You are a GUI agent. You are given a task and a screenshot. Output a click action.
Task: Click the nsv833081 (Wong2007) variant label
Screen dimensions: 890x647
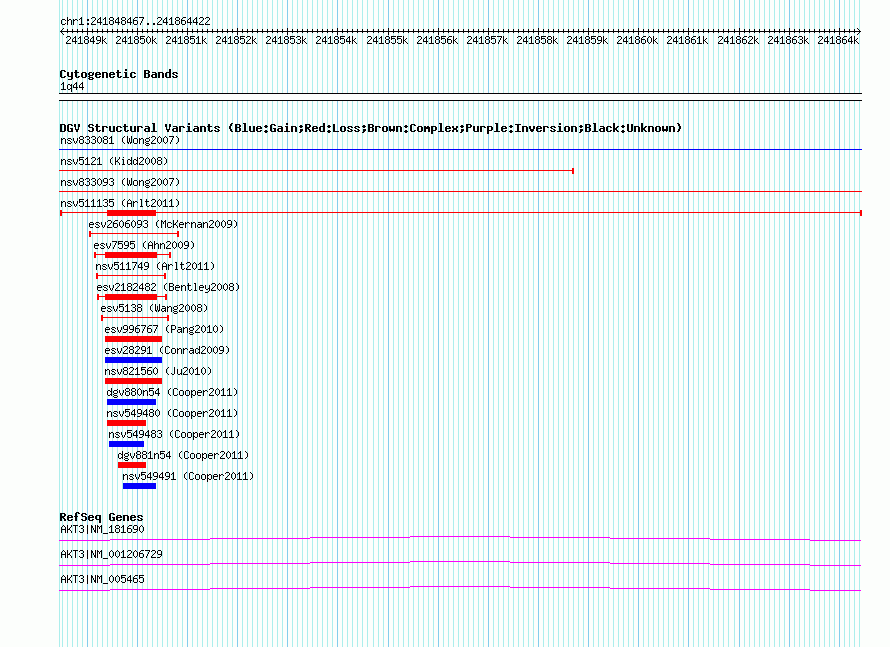pos(120,140)
